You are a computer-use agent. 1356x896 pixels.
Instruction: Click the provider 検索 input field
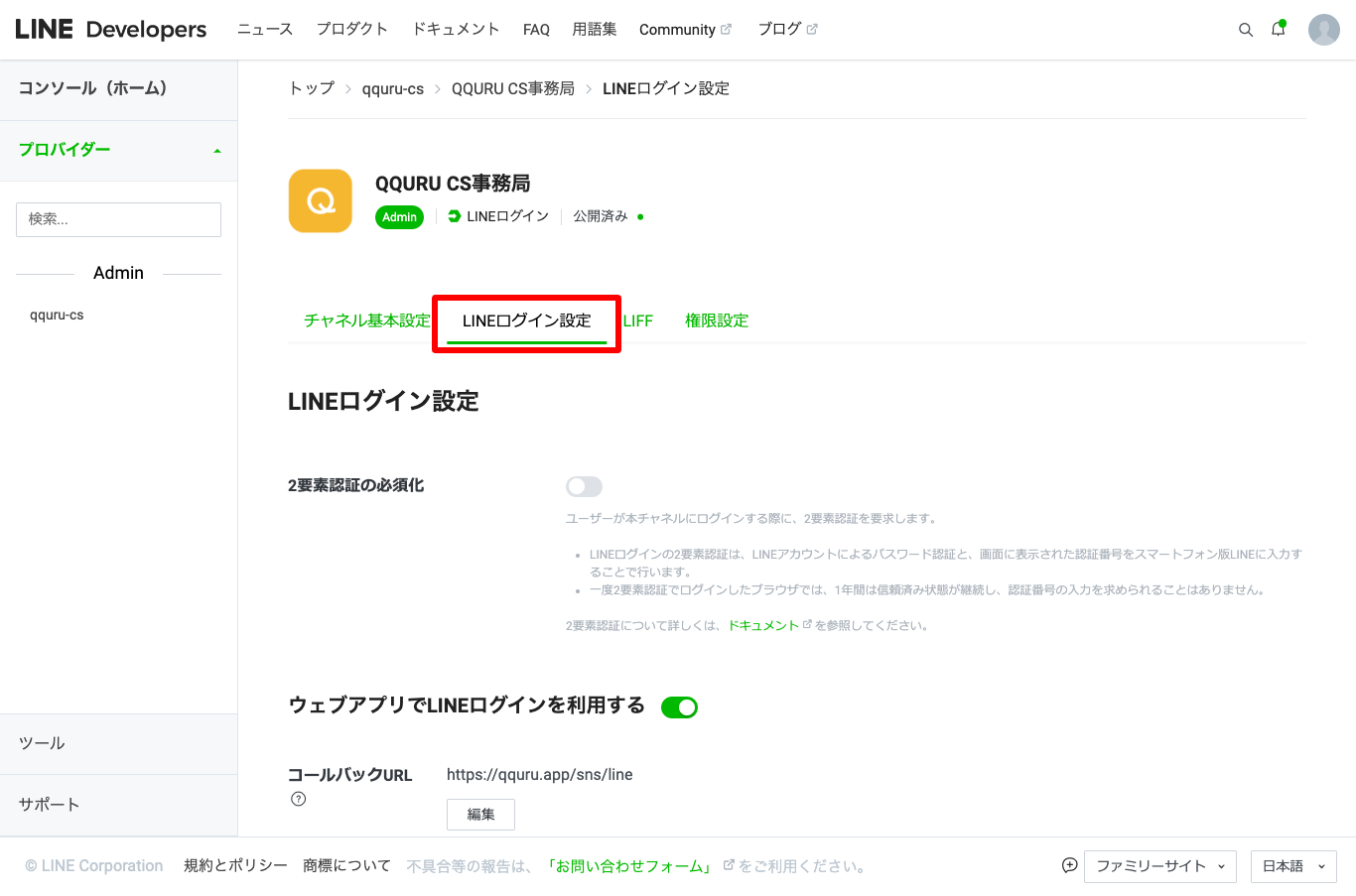point(118,219)
